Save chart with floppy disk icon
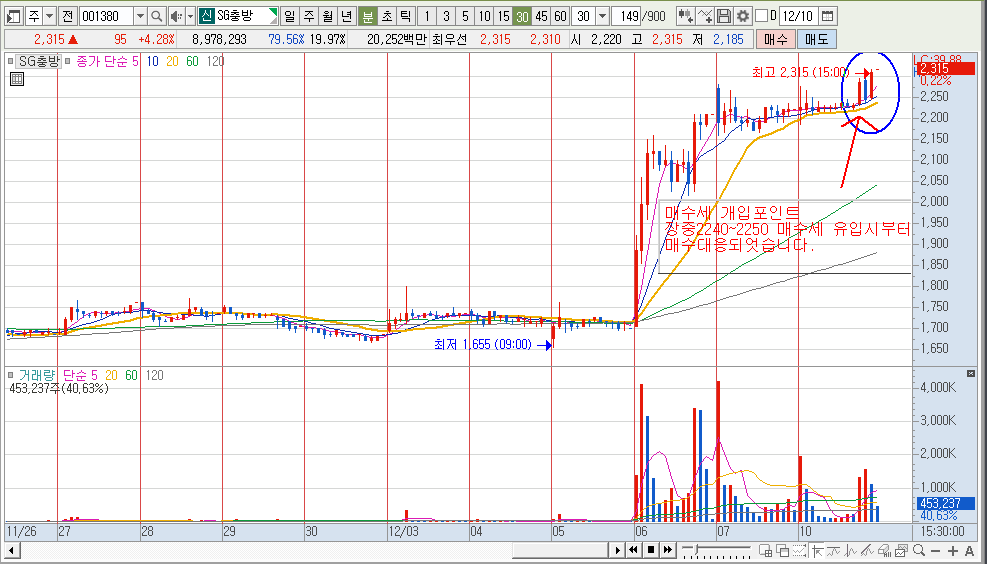 pos(723,16)
